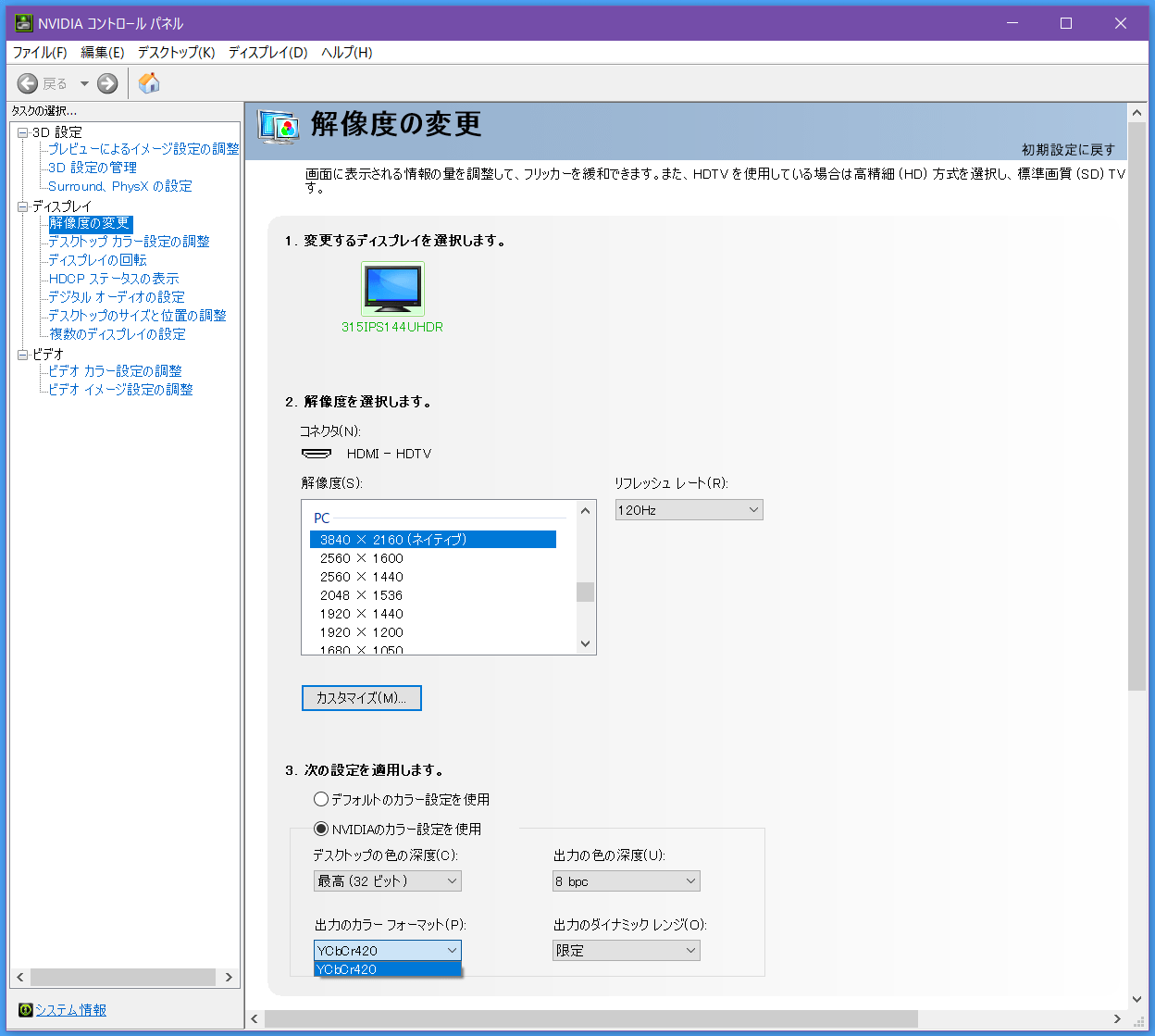
Task: Open the ヘルプ(H) menu
Action: tap(346, 53)
